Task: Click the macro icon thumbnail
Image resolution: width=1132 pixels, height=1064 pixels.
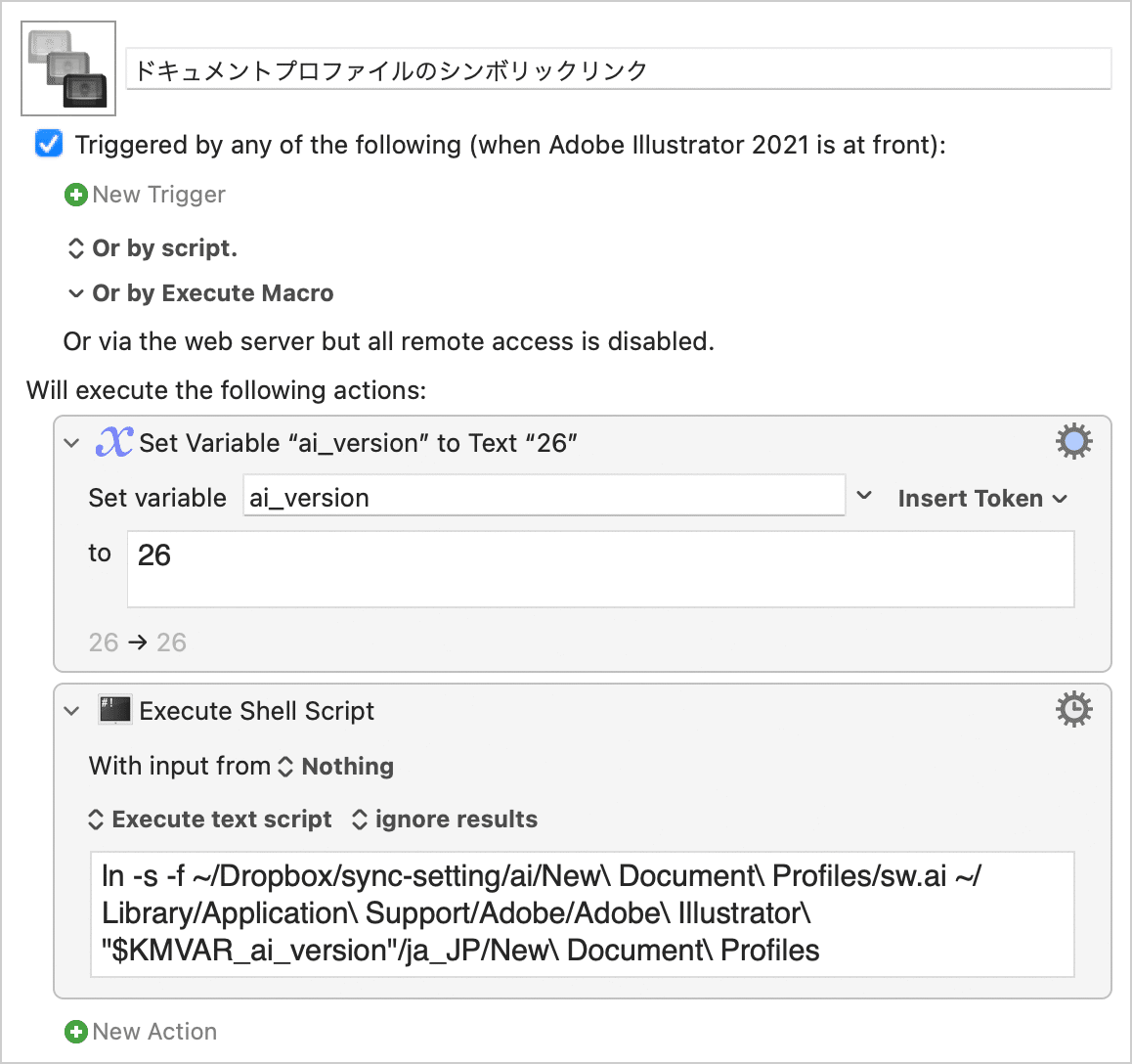Action: pos(68,68)
